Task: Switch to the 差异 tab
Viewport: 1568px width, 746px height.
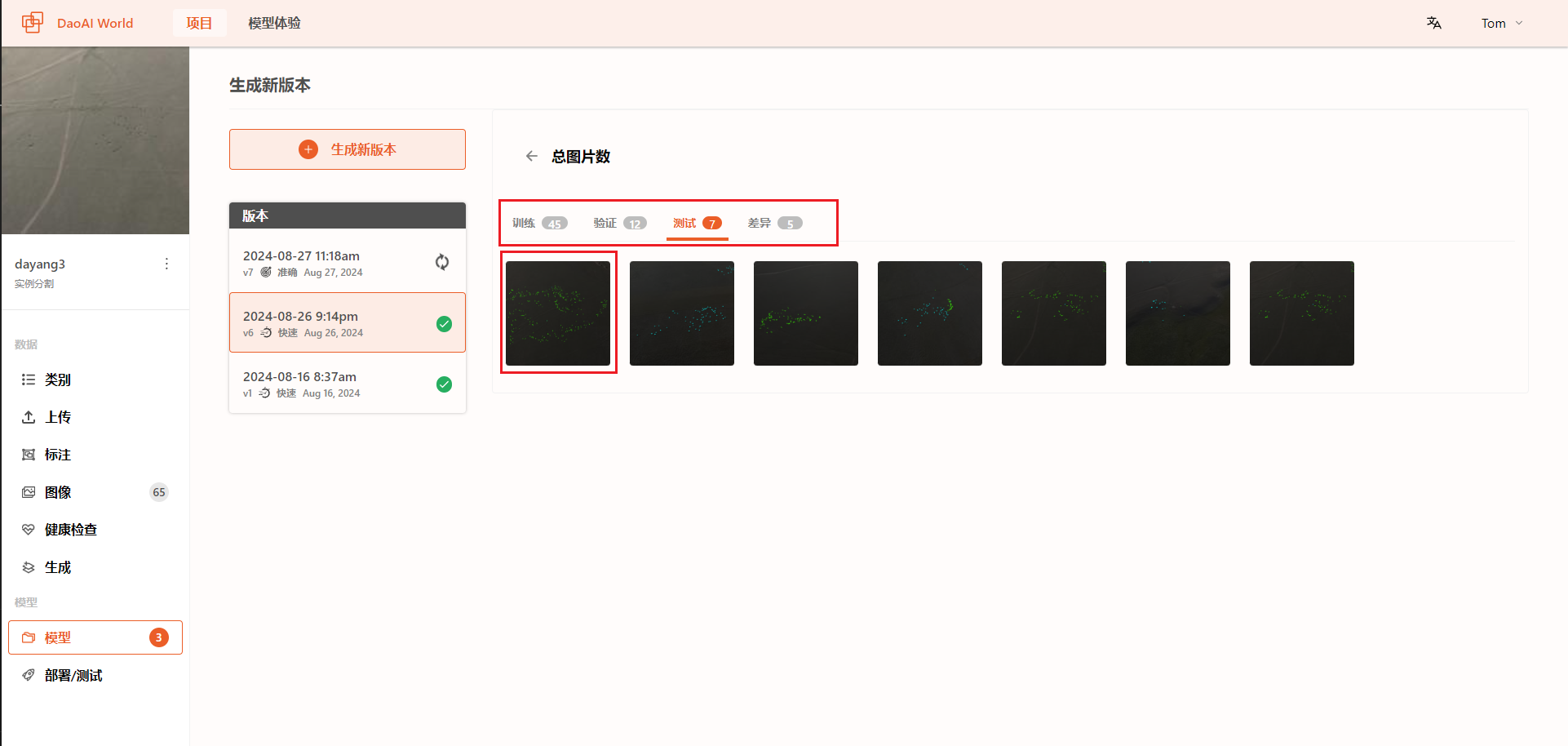Action: [x=775, y=223]
